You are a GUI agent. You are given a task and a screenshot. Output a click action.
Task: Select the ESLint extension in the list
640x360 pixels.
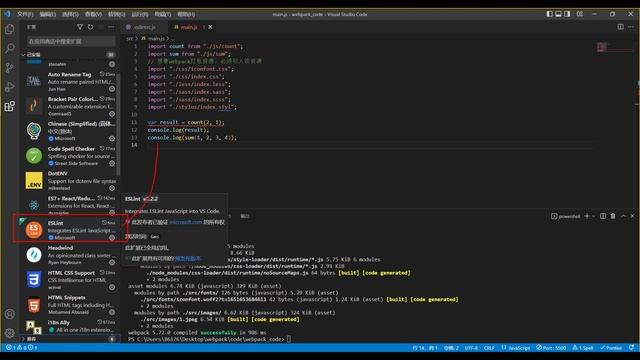[x=69, y=230]
